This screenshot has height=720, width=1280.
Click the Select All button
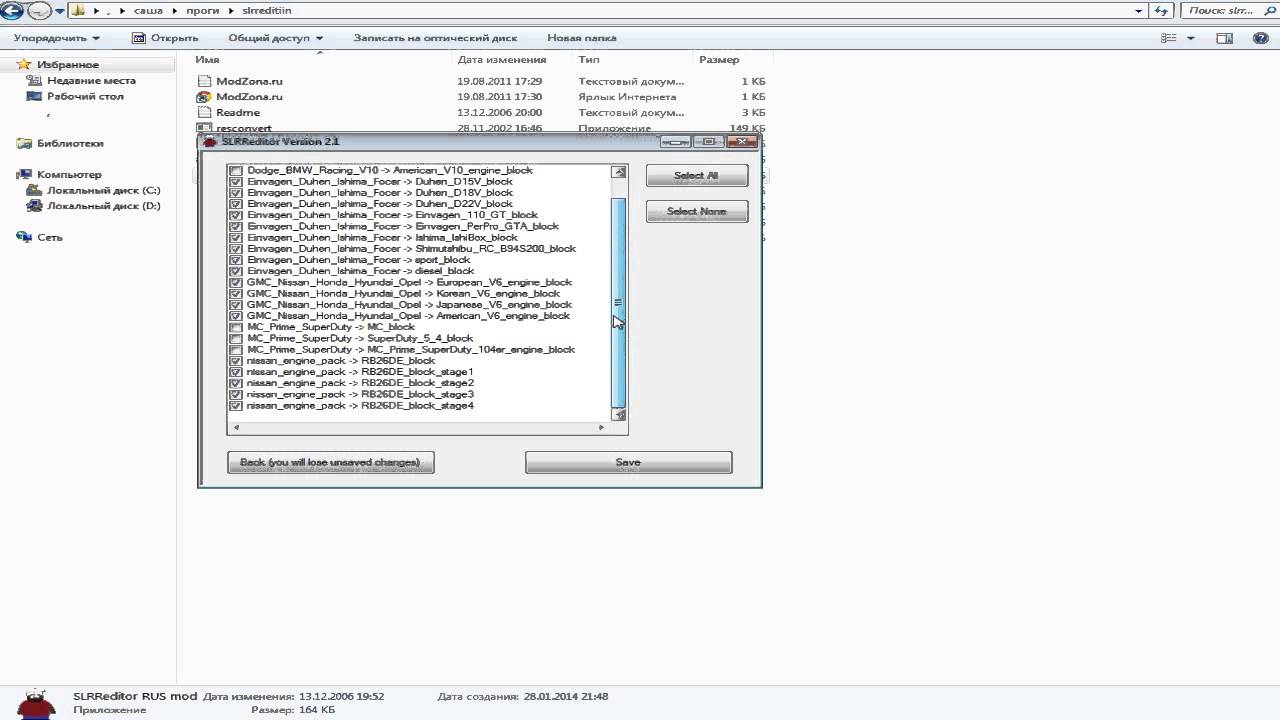(x=696, y=176)
